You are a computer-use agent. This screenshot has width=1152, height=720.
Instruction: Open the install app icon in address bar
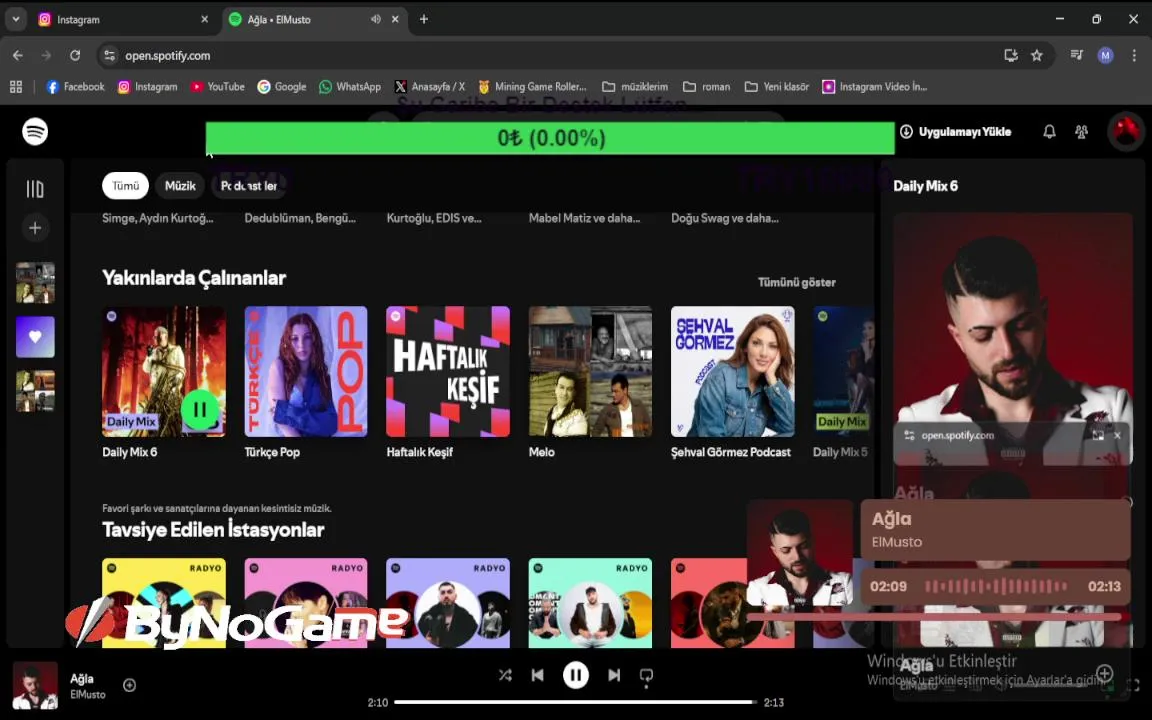click(1011, 55)
